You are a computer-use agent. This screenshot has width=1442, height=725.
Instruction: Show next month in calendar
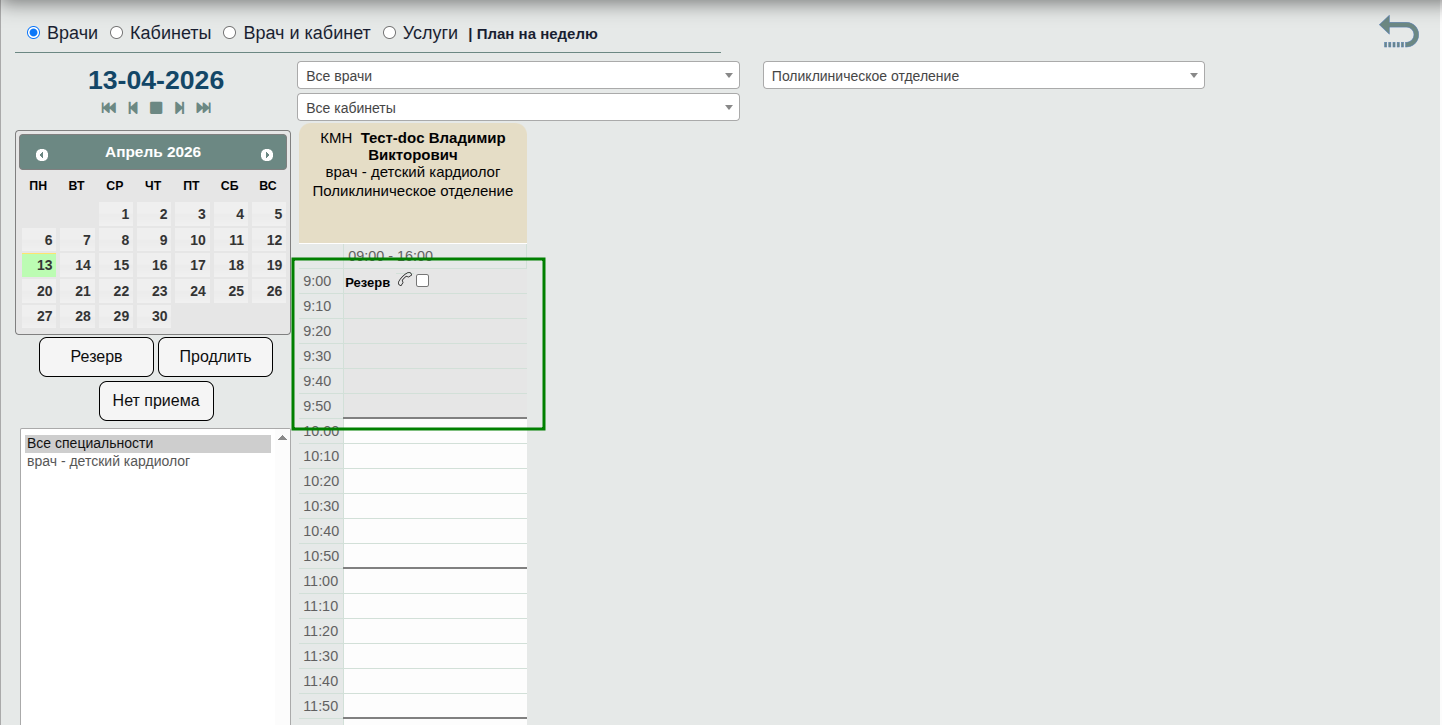(x=267, y=154)
